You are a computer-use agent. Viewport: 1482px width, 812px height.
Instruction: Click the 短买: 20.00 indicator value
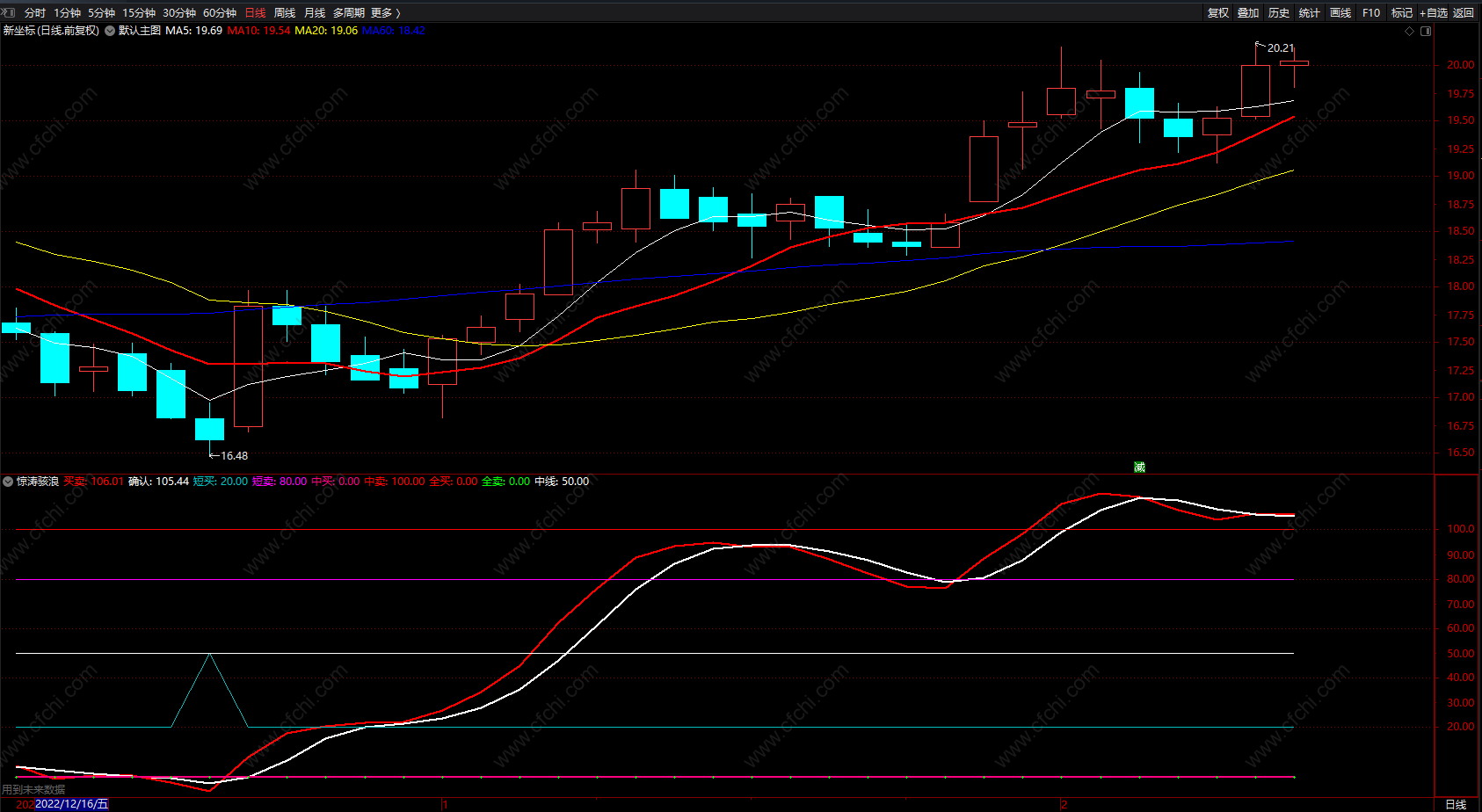[x=221, y=482]
